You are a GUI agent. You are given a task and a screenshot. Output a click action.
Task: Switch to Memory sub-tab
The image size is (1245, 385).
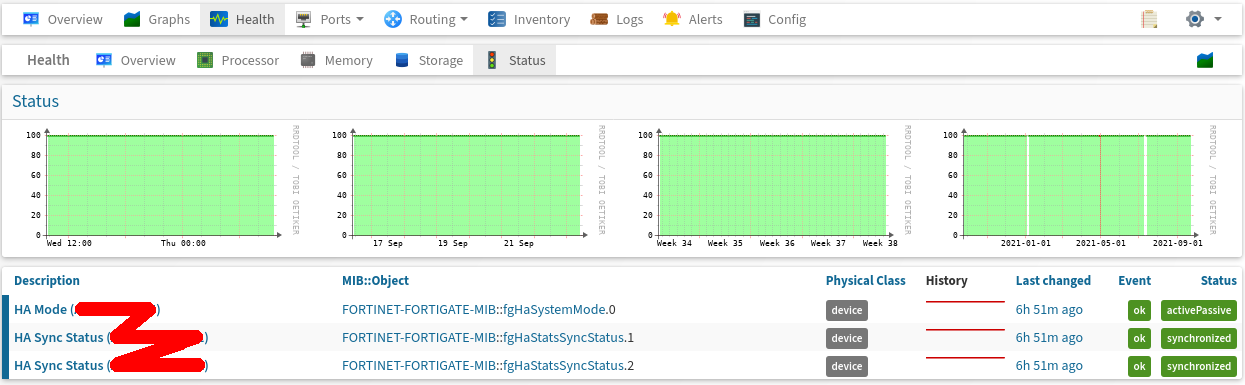(337, 60)
